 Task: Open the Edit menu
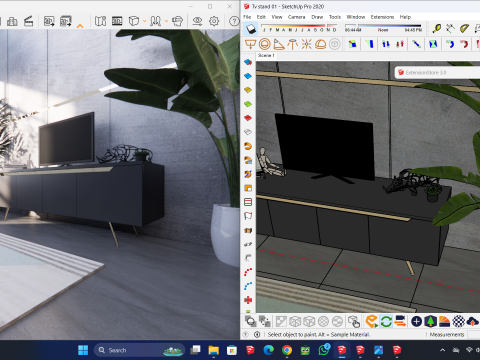261,17
